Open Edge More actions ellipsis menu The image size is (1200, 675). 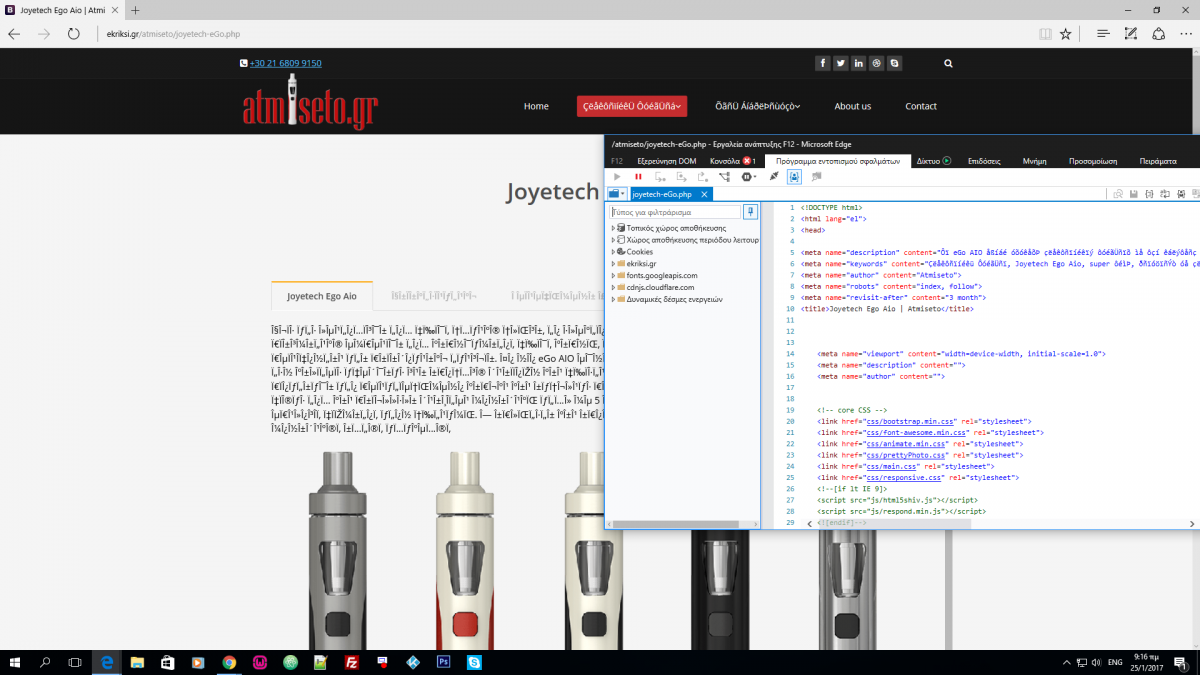point(1185,33)
